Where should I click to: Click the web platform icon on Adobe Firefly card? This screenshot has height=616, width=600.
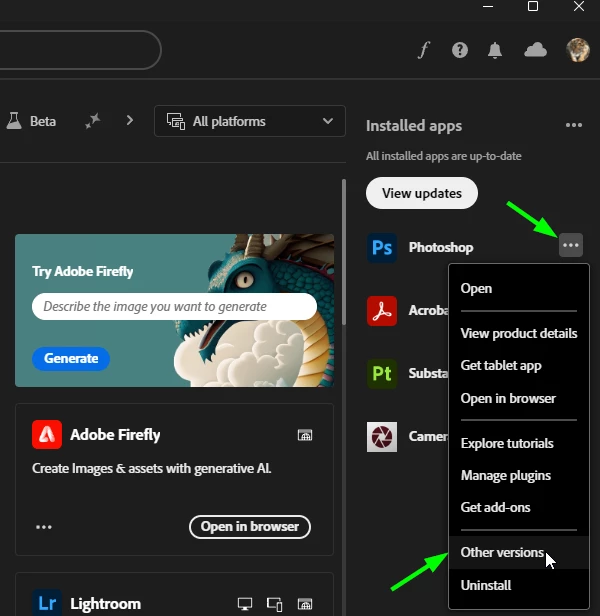pos(305,435)
